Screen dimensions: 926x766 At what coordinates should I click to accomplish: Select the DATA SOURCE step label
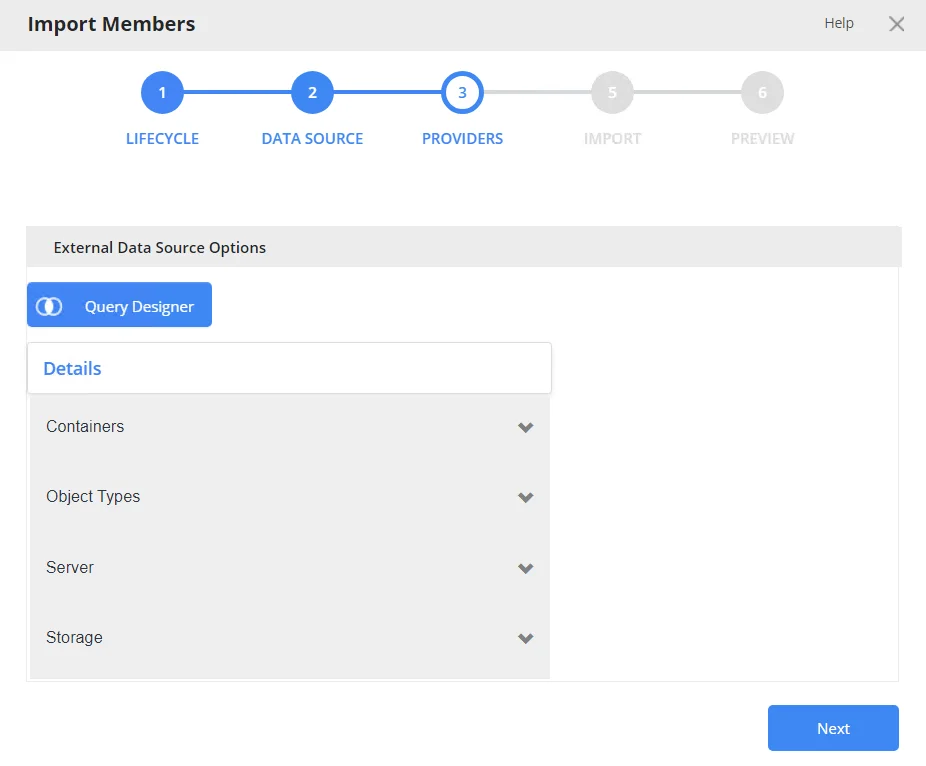tap(312, 139)
